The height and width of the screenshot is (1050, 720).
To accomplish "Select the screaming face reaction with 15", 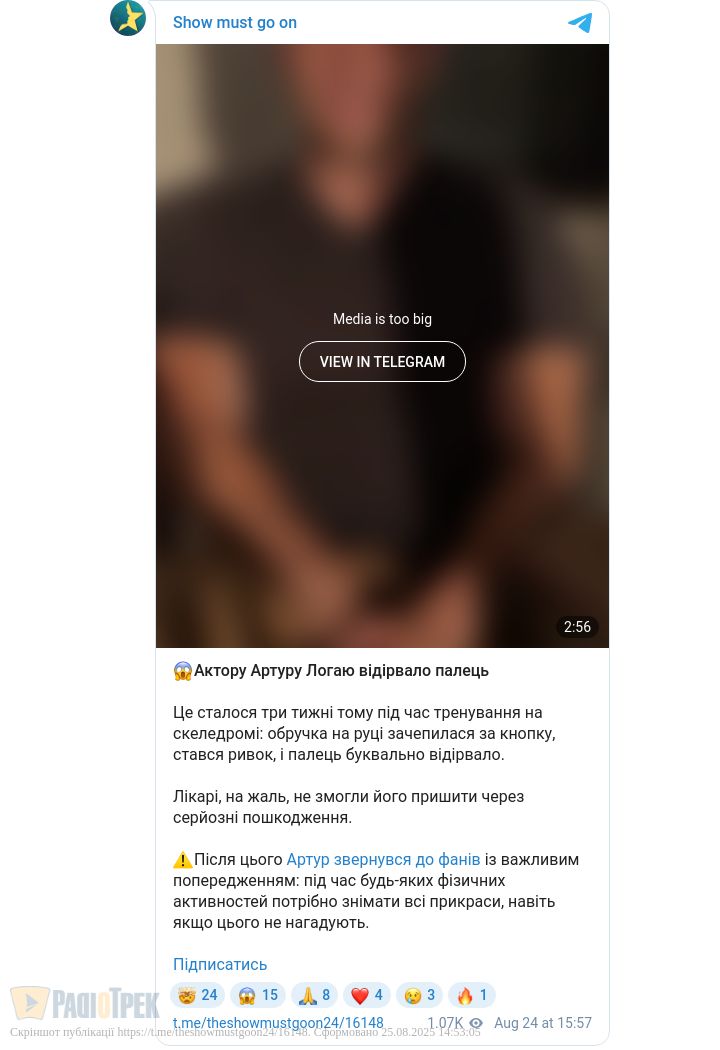I will point(258,995).
